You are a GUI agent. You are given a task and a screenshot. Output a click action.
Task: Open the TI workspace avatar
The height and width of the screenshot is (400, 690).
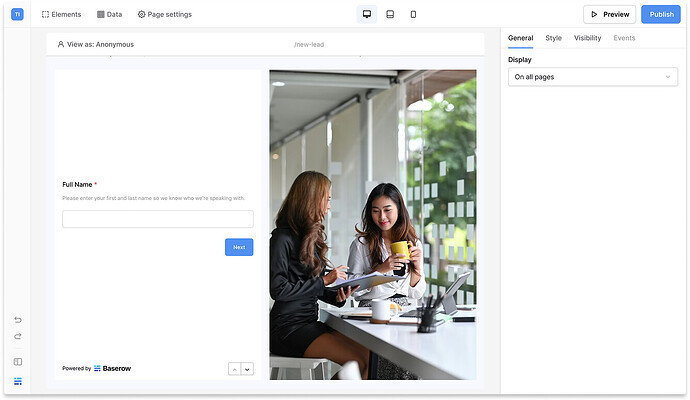[x=17, y=14]
